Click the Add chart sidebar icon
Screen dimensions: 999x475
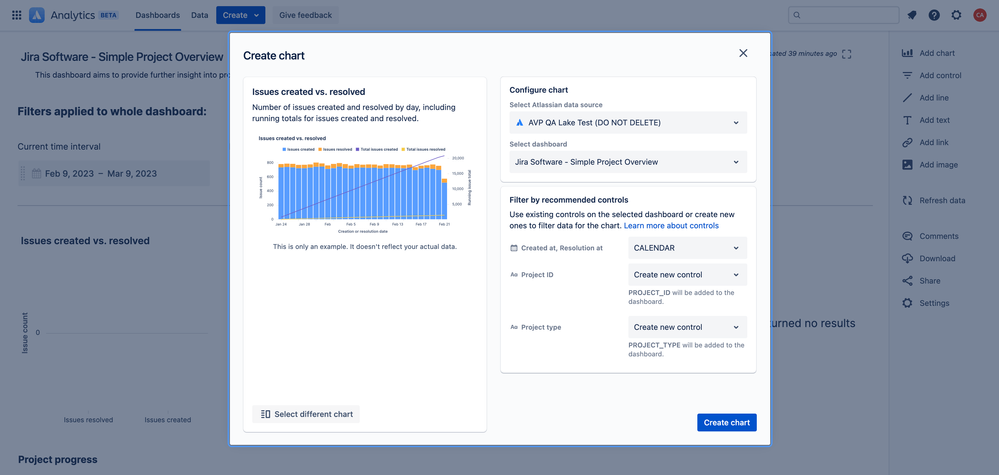click(x=908, y=53)
